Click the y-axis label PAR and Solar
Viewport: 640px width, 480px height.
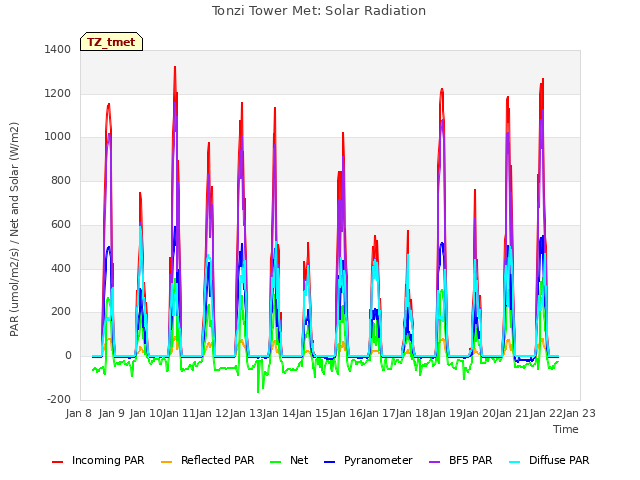click(14, 229)
